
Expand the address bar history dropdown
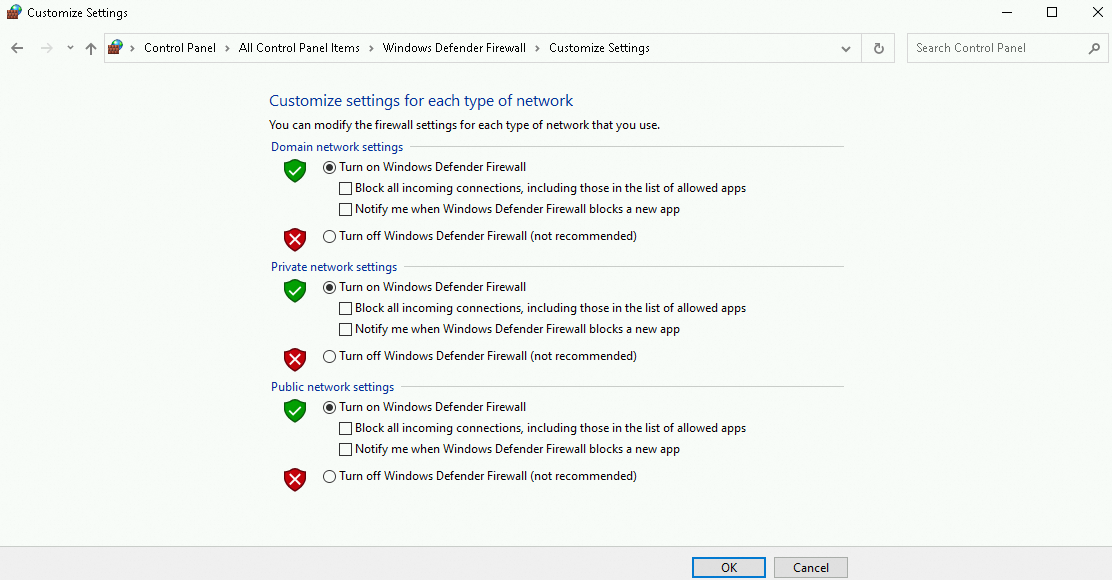(x=845, y=48)
